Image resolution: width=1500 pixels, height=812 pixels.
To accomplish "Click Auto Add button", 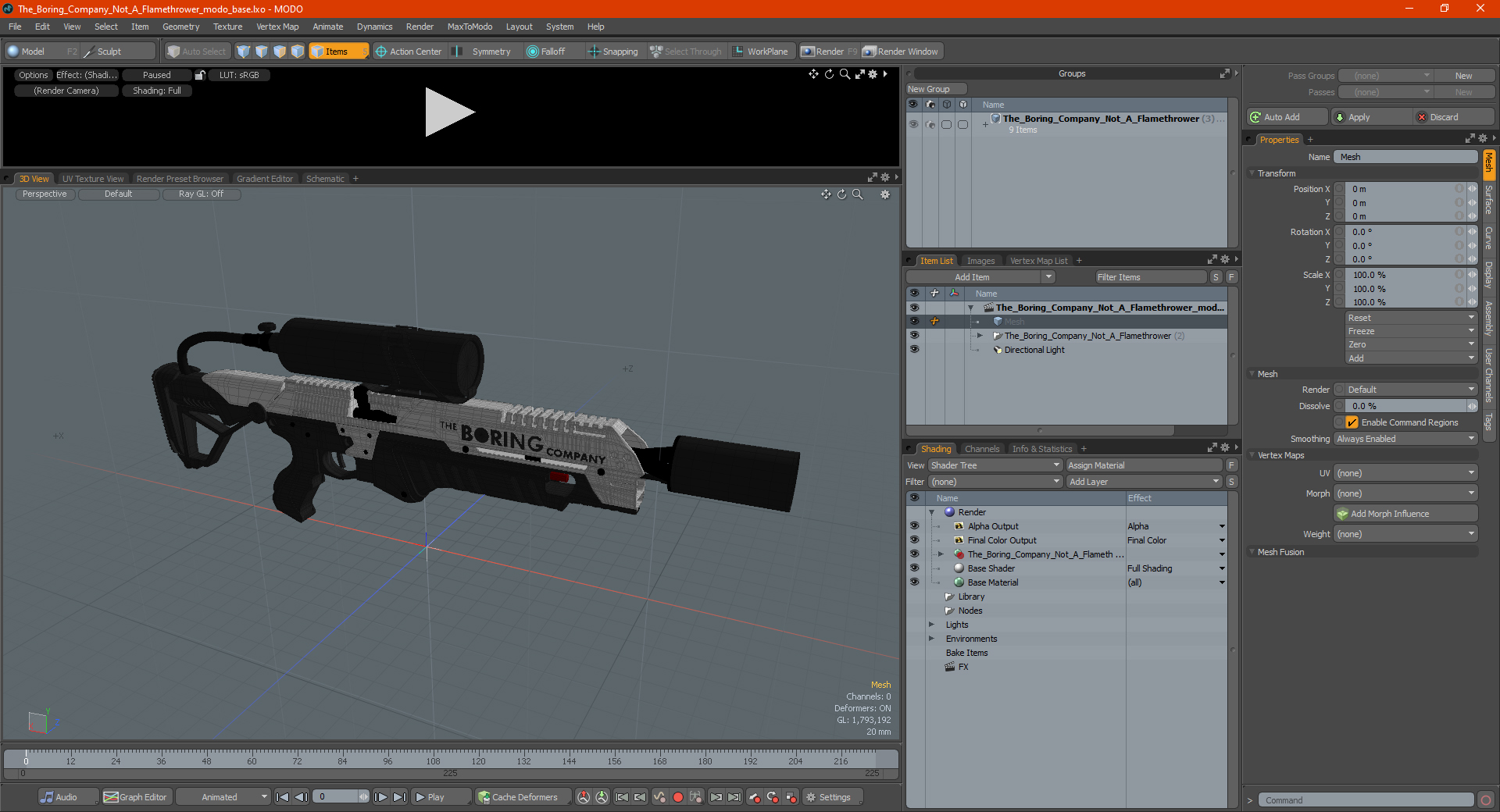I will pyautogui.click(x=1287, y=117).
